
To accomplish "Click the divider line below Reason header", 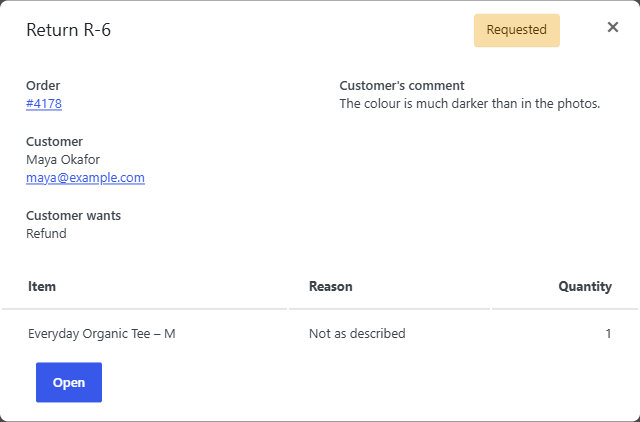I will click(389, 309).
